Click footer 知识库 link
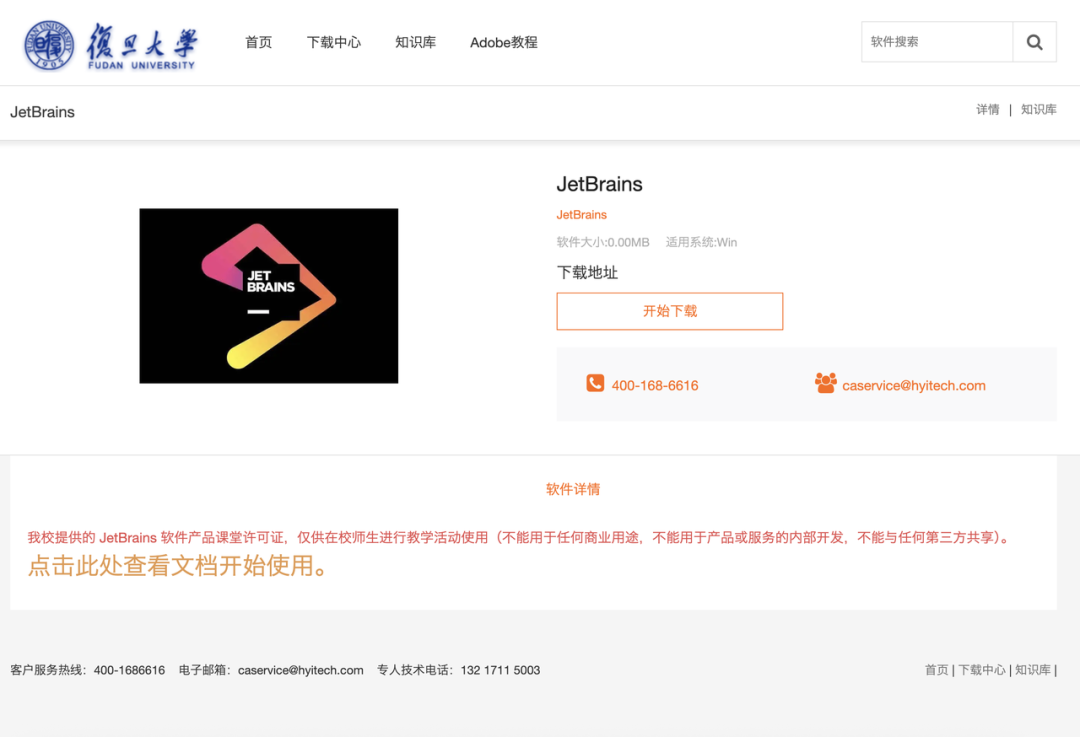The width and height of the screenshot is (1080, 737). (1032, 670)
